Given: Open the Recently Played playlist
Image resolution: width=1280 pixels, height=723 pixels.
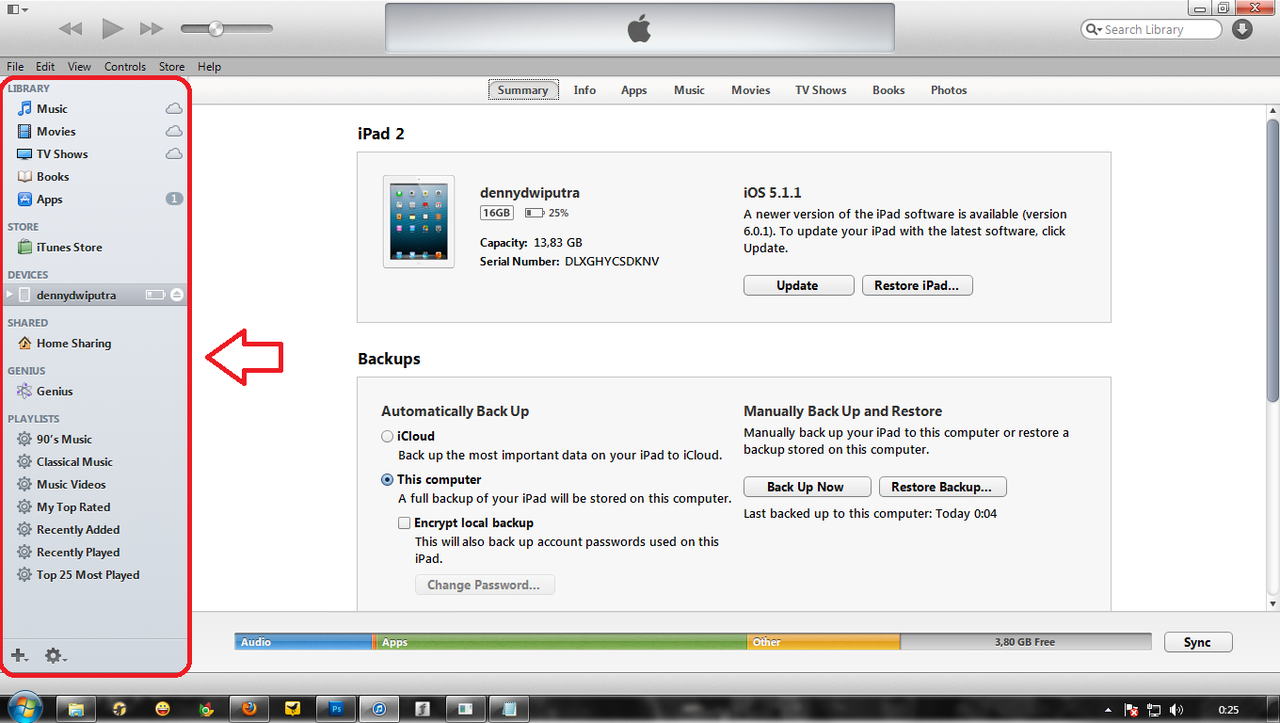Looking at the screenshot, I should [x=78, y=553].
